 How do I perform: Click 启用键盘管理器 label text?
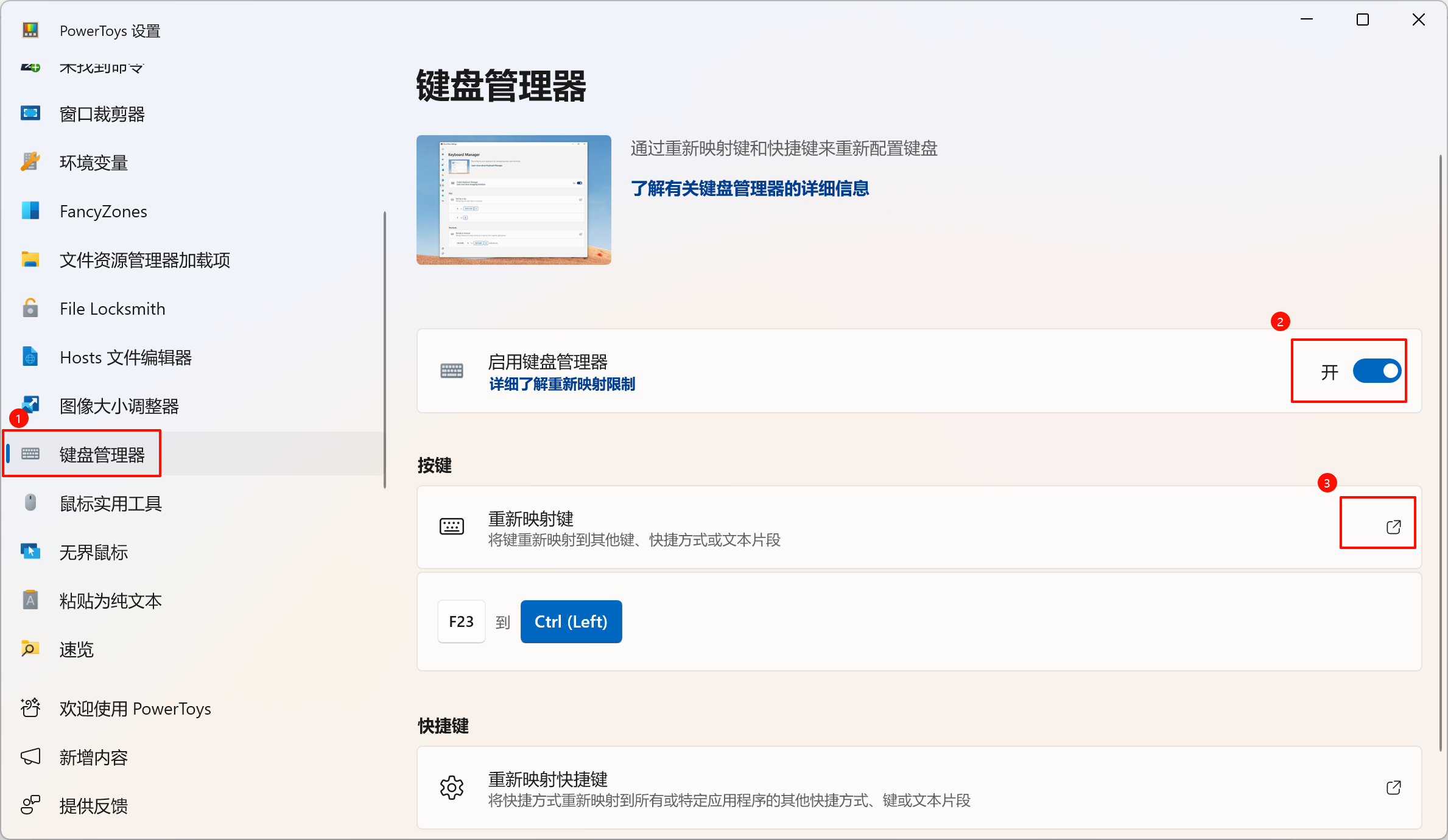(548, 362)
